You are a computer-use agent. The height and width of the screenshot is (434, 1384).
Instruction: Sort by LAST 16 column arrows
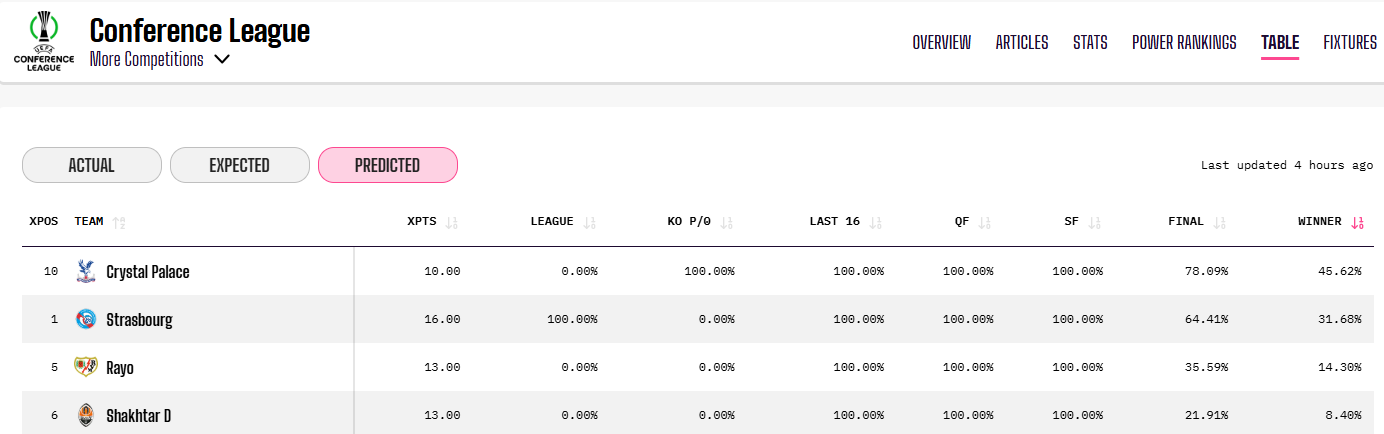pos(876,222)
